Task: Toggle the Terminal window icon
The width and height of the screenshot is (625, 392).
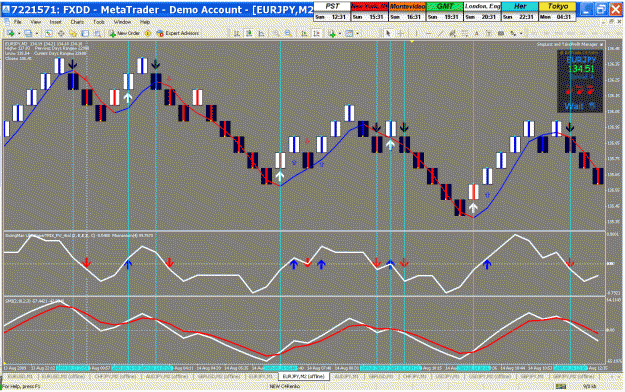Action: (85, 33)
